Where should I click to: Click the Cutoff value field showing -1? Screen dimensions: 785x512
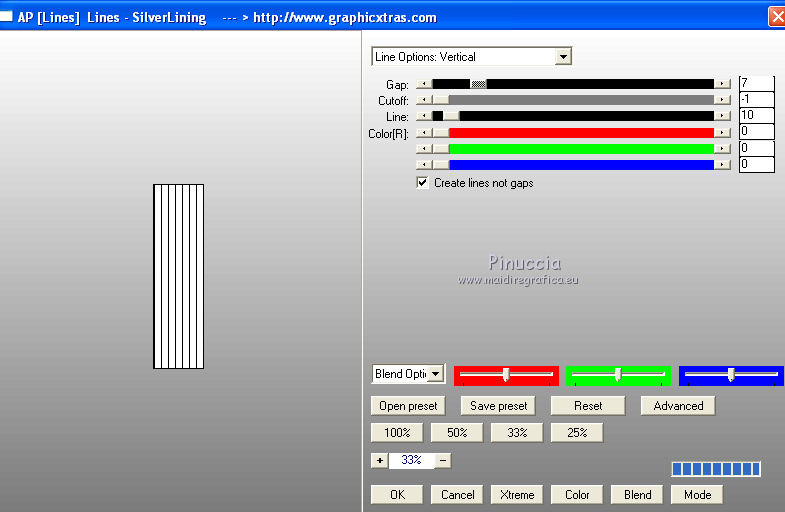[x=756, y=99]
